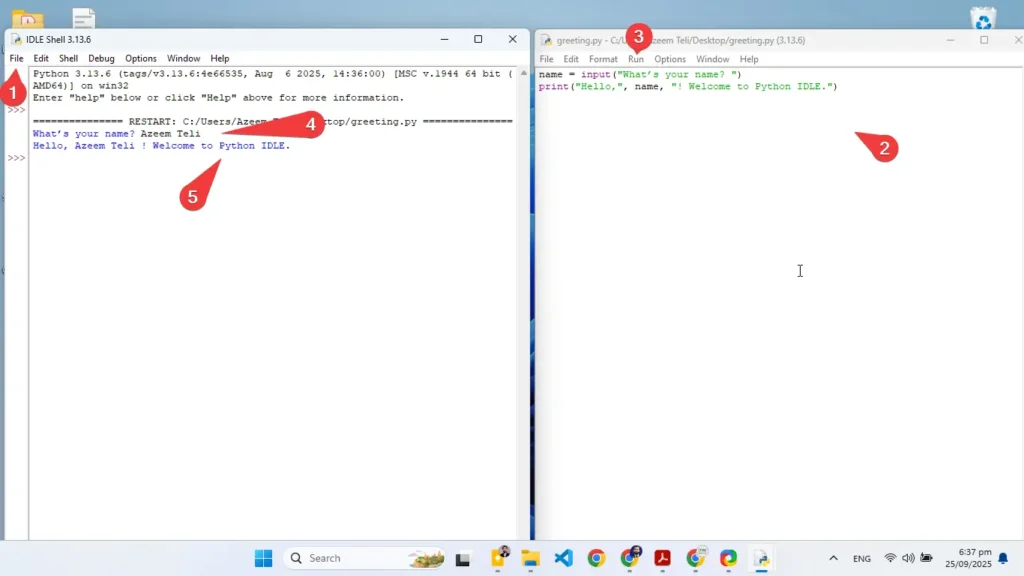1024x576 pixels.
Task: Expand the hidden system tray icons chevron
Action: point(833,558)
